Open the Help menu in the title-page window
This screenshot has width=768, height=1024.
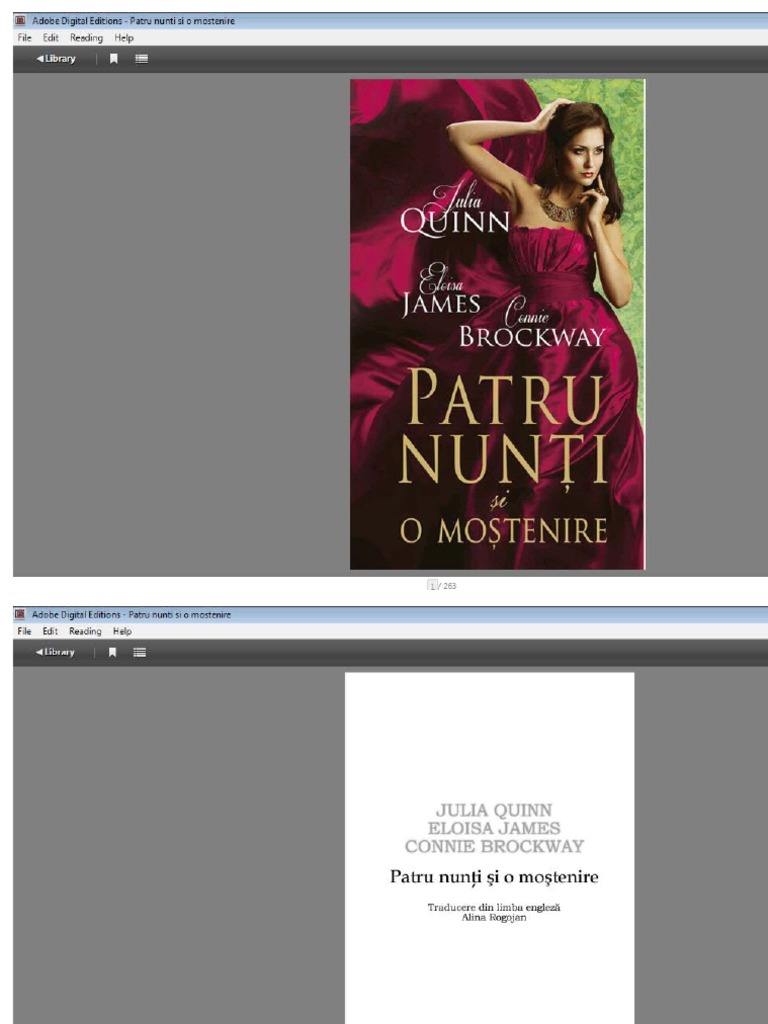click(x=122, y=632)
